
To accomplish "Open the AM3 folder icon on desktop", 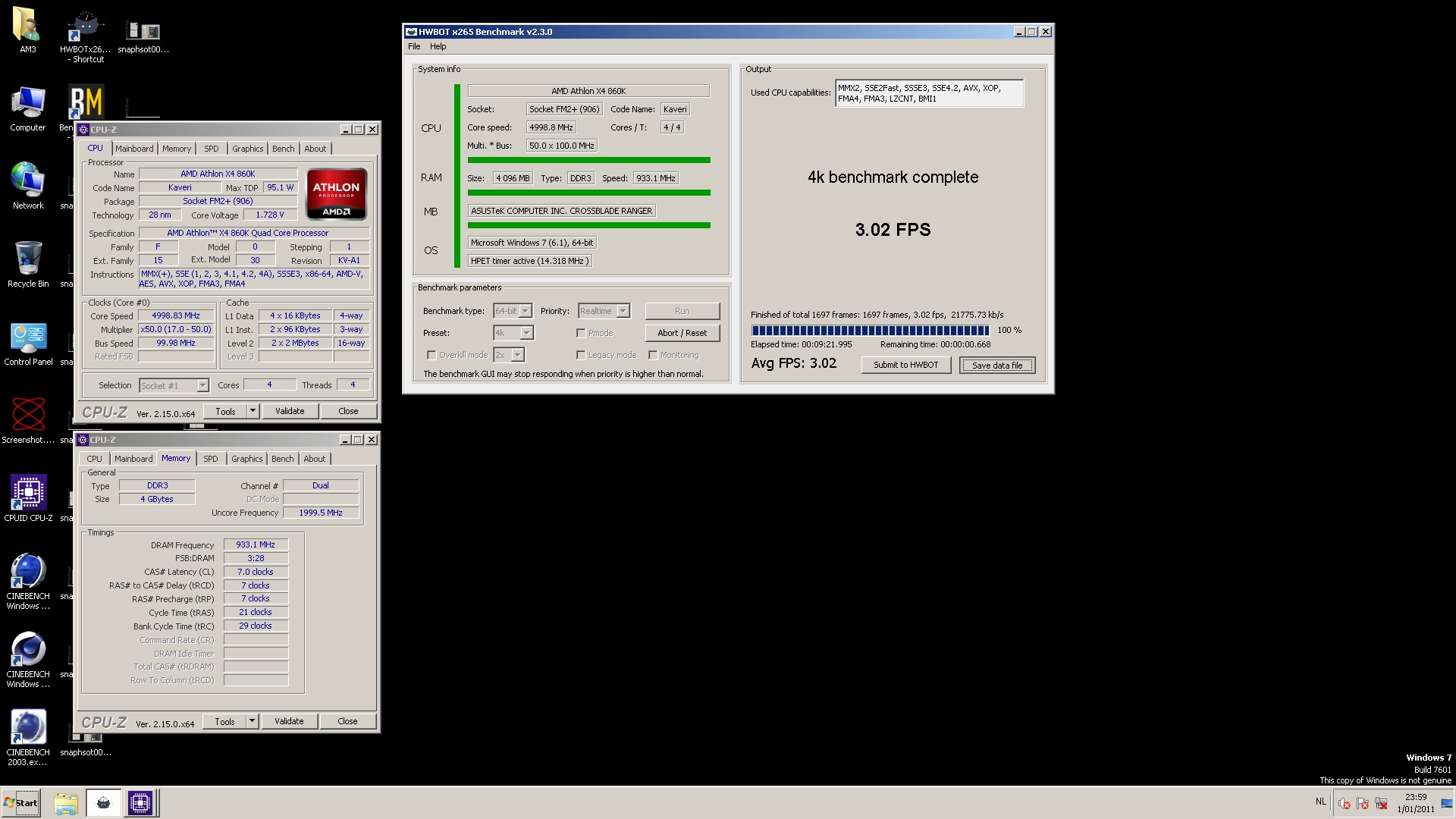I will [27, 30].
